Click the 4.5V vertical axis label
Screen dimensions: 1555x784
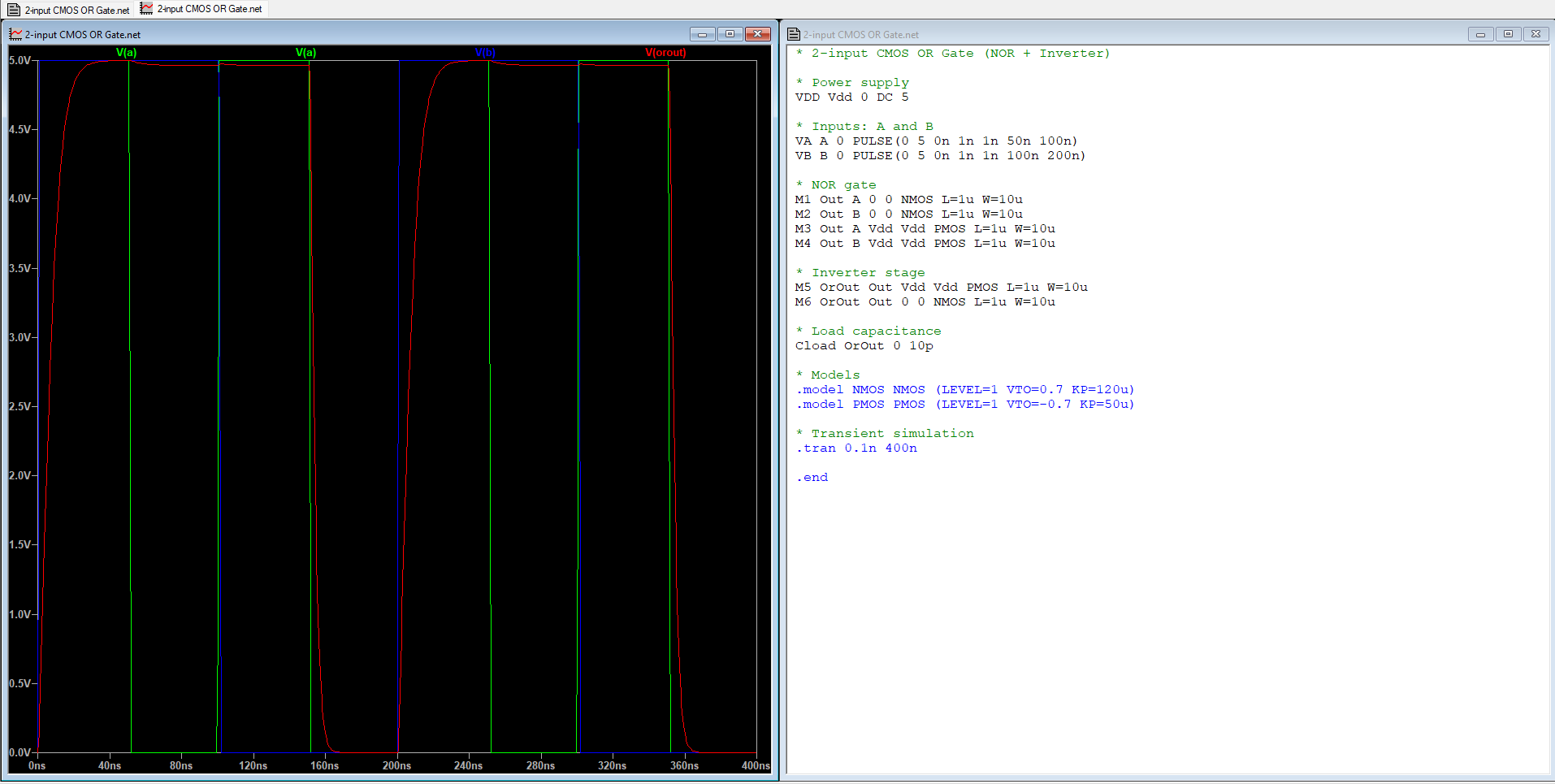pyautogui.click(x=20, y=129)
